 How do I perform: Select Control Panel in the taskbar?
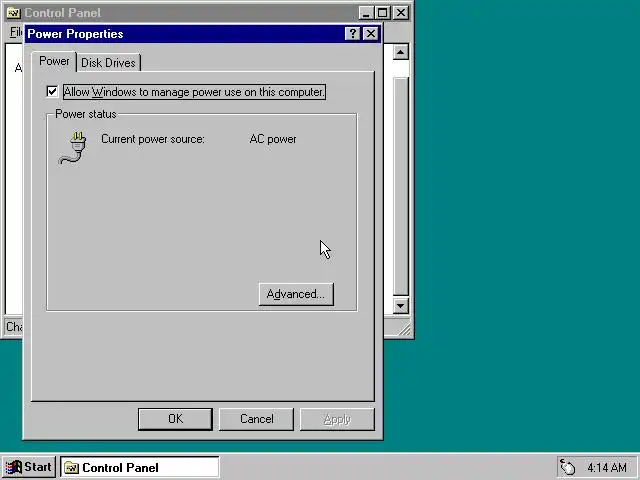(140, 467)
